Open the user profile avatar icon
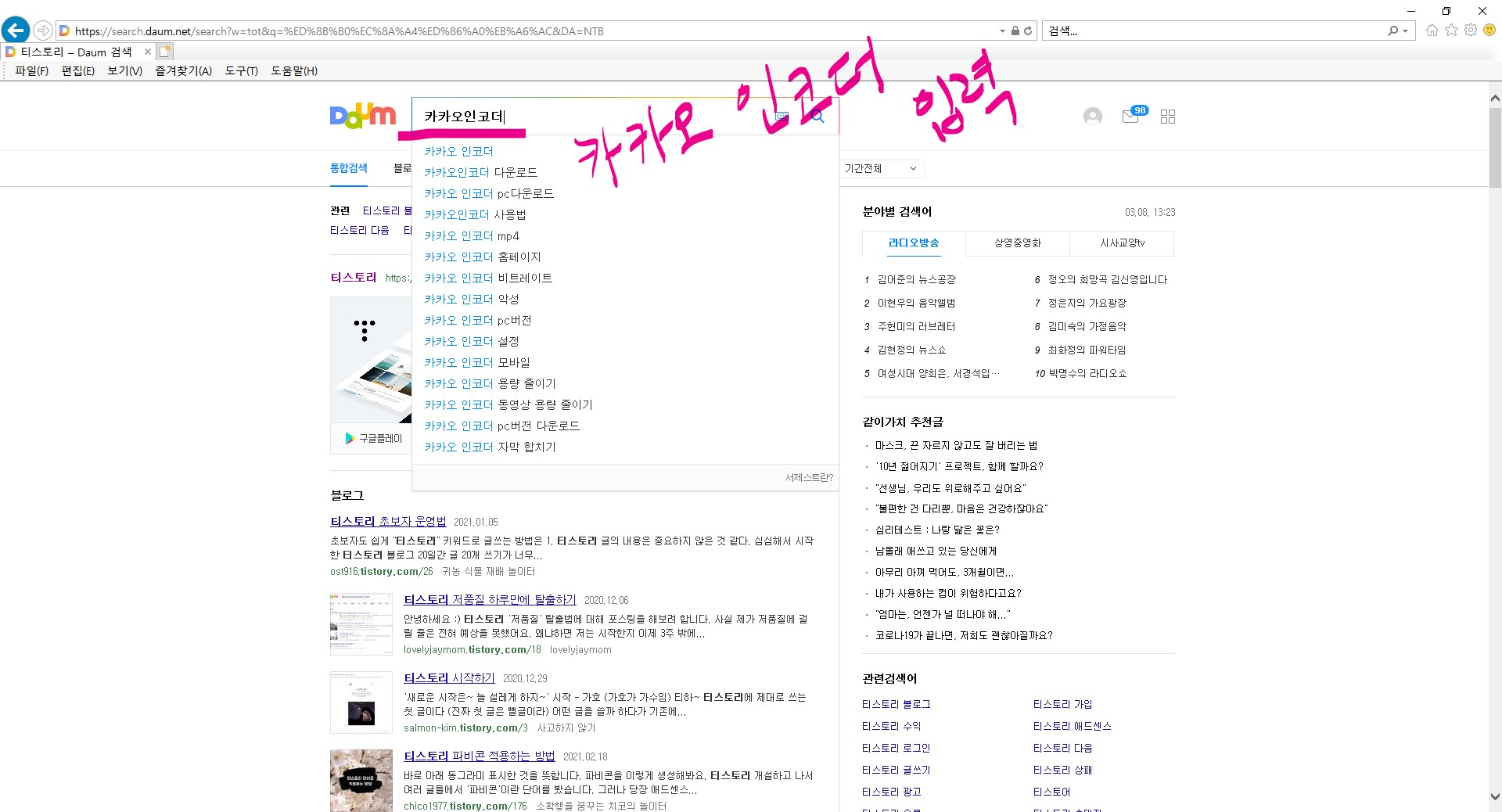This screenshot has width=1502, height=812. click(1093, 117)
